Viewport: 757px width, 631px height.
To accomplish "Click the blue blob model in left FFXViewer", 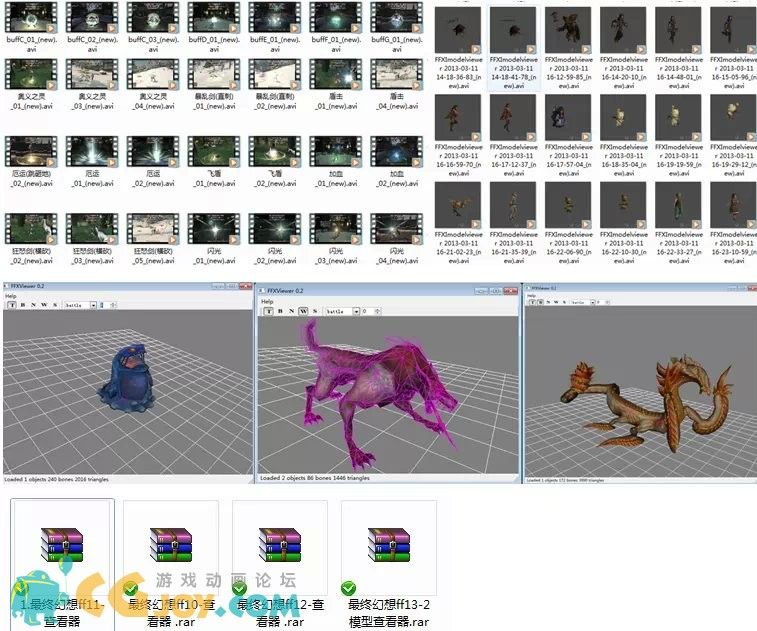I will click(126, 379).
